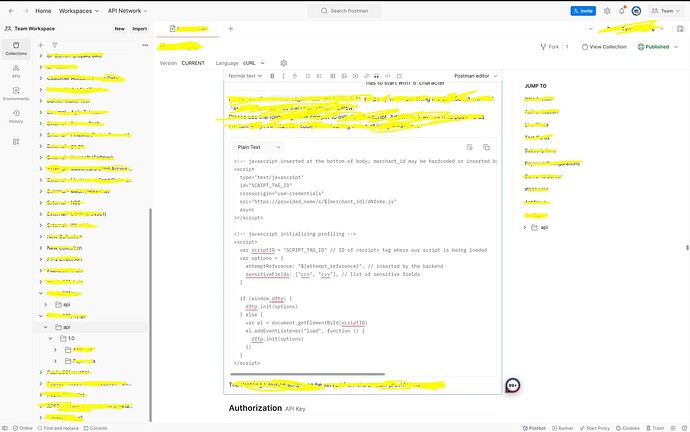
Task: Click the 99+ floating badge icon
Action: (513, 385)
